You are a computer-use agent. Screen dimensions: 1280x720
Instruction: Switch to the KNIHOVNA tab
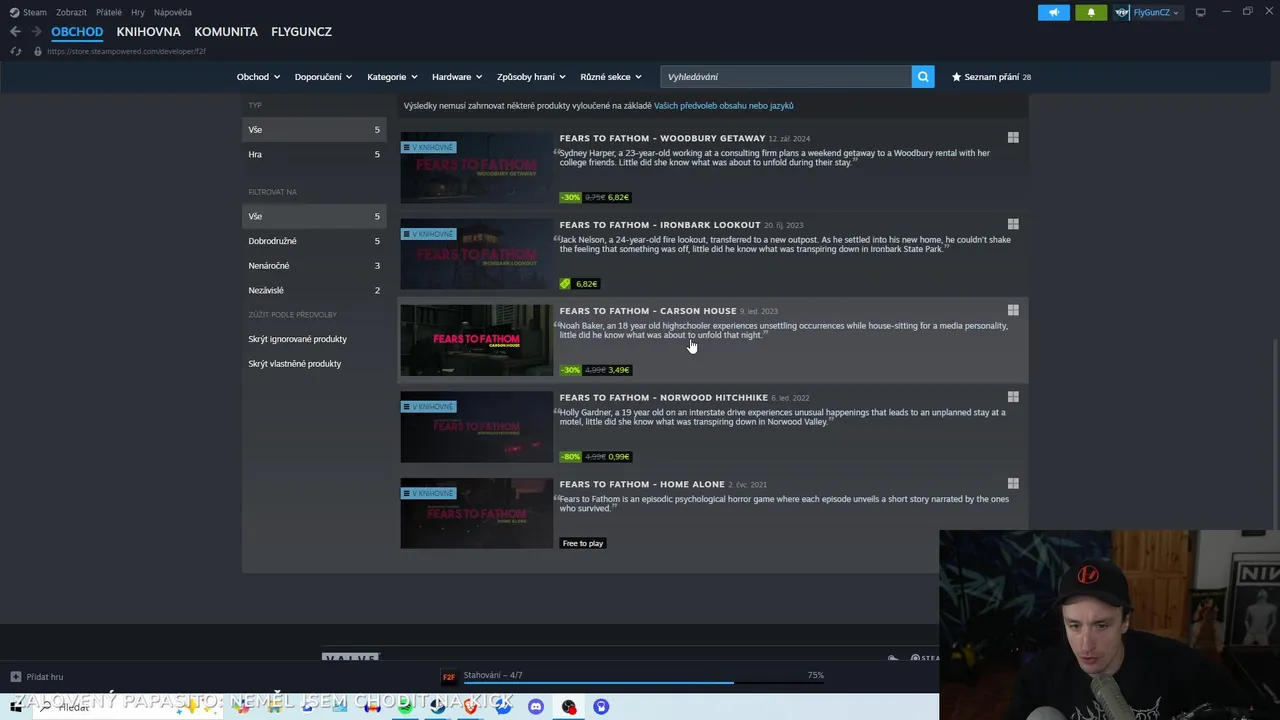[x=148, y=32]
